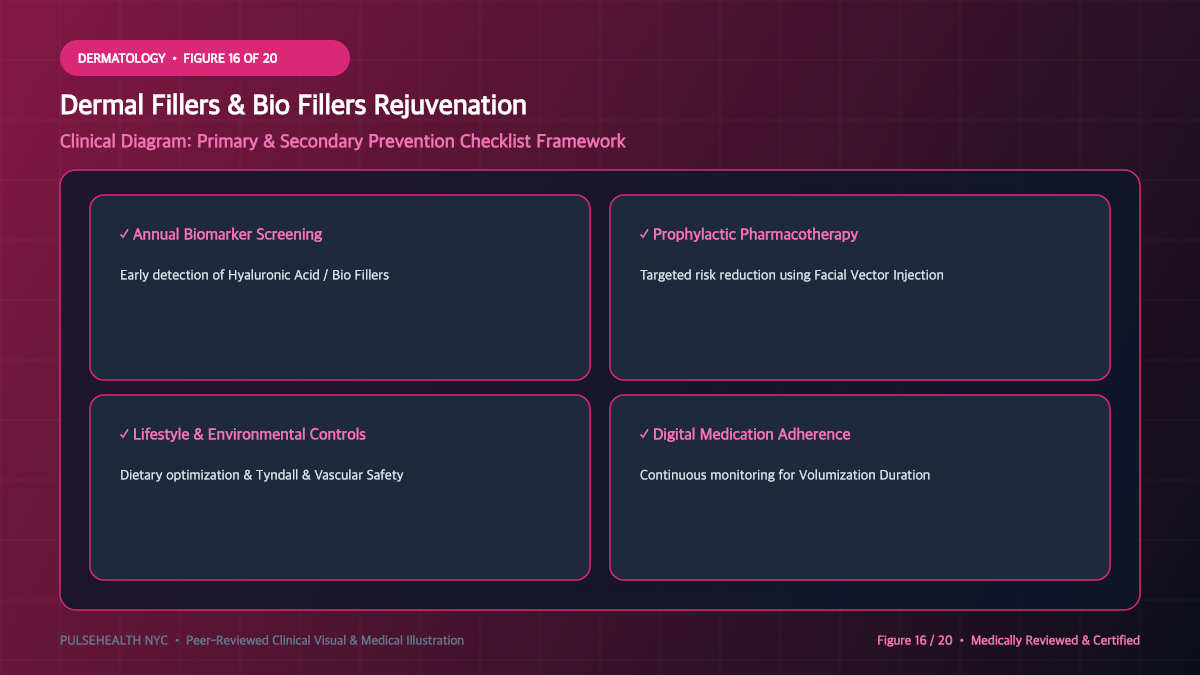The height and width of the screenshot is (675, 1200).
Task: Select the 'Dermal Fillers & Bio Fillers Rejuvenation' title
Action: coord(293,105)
